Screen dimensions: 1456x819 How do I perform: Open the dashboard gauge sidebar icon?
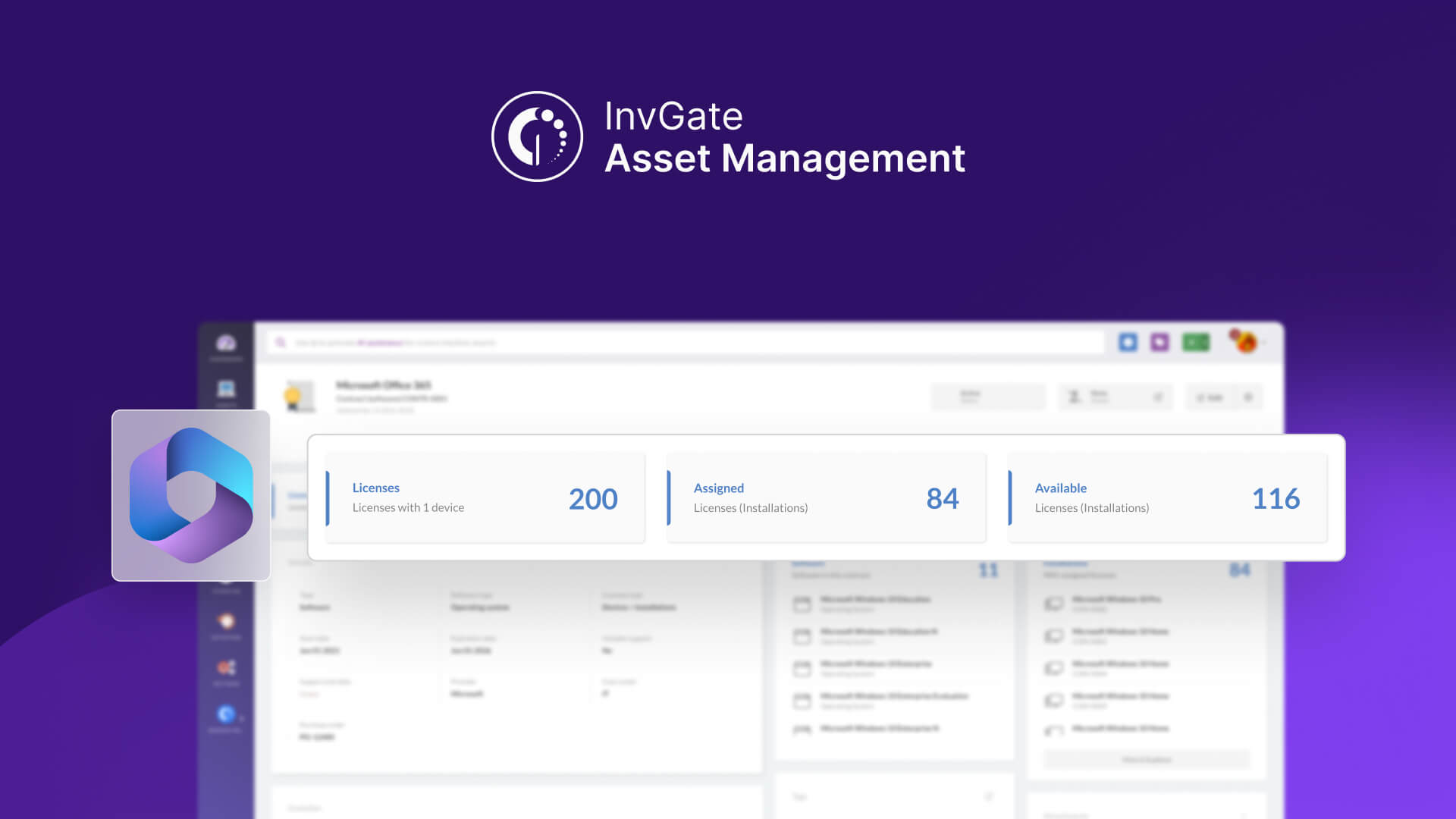(x=226, y=344)
